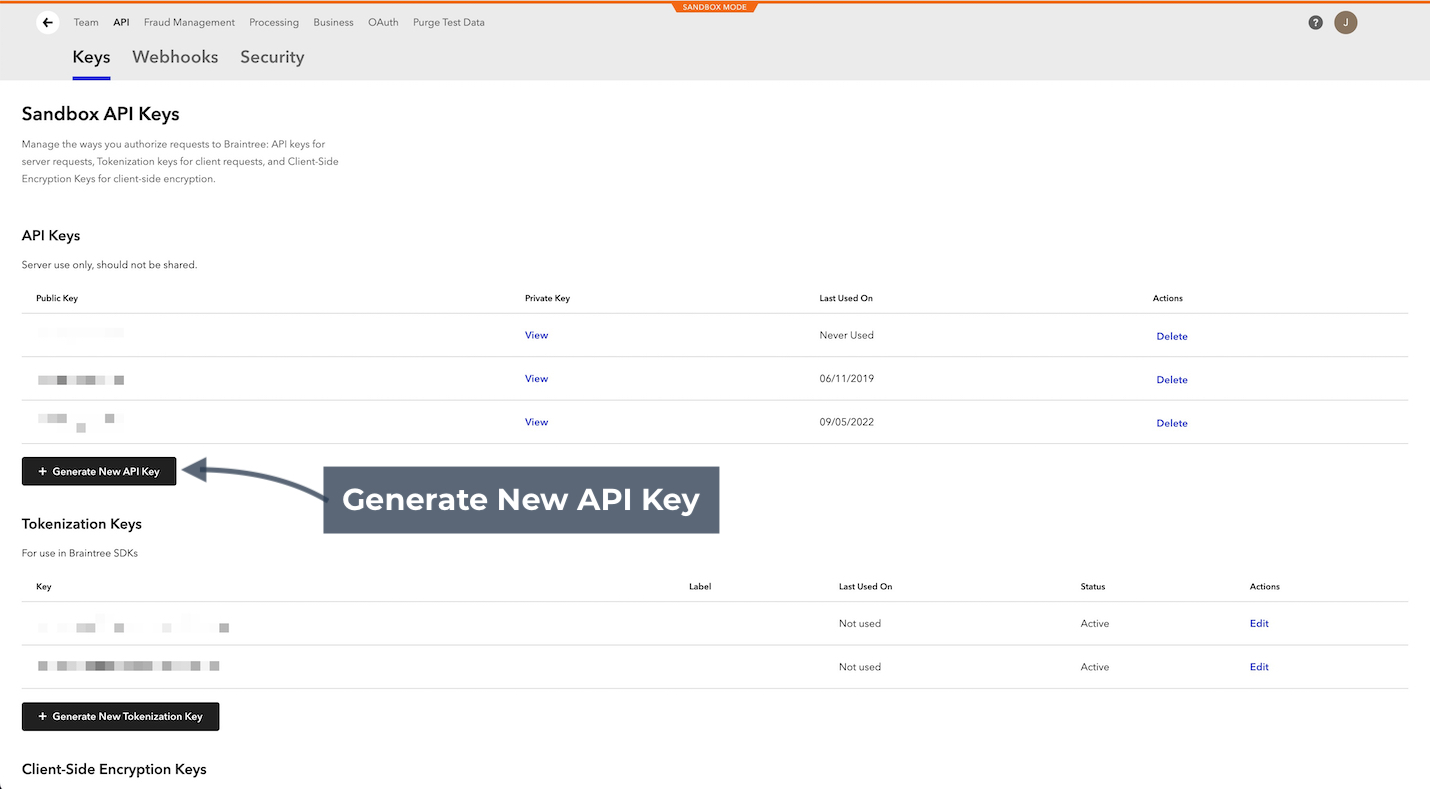The height and width of the screenshot is (789, 1430).
Task: View private key for Never Used row
Action: coord(536,335)
